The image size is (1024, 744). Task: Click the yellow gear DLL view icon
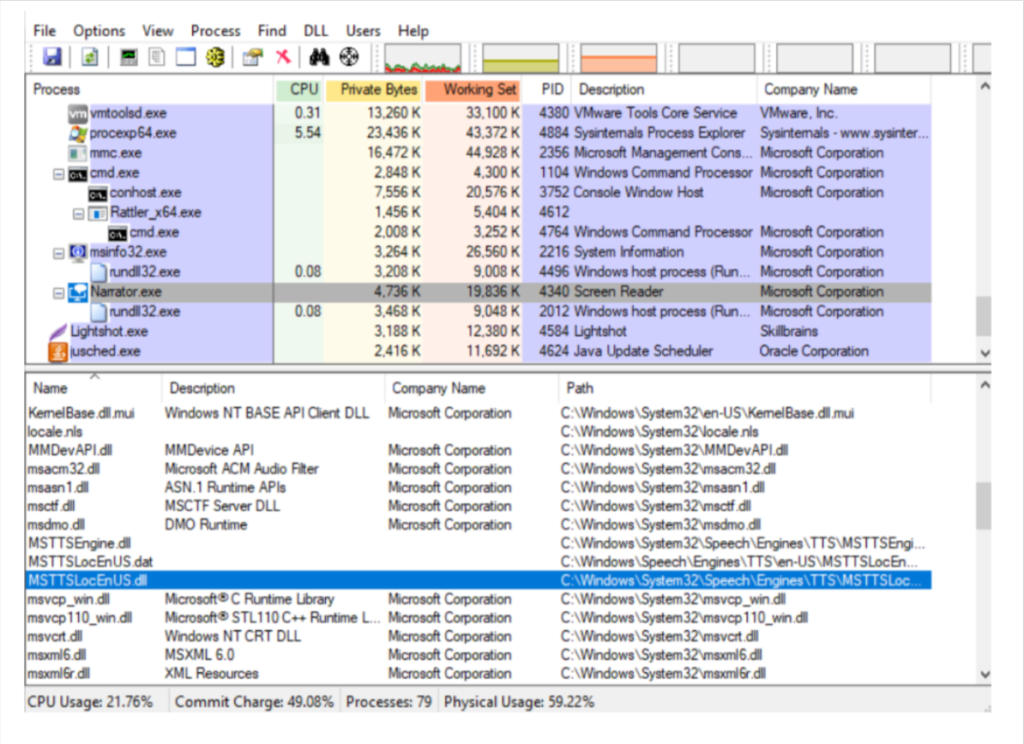click(x=215, y=57)
